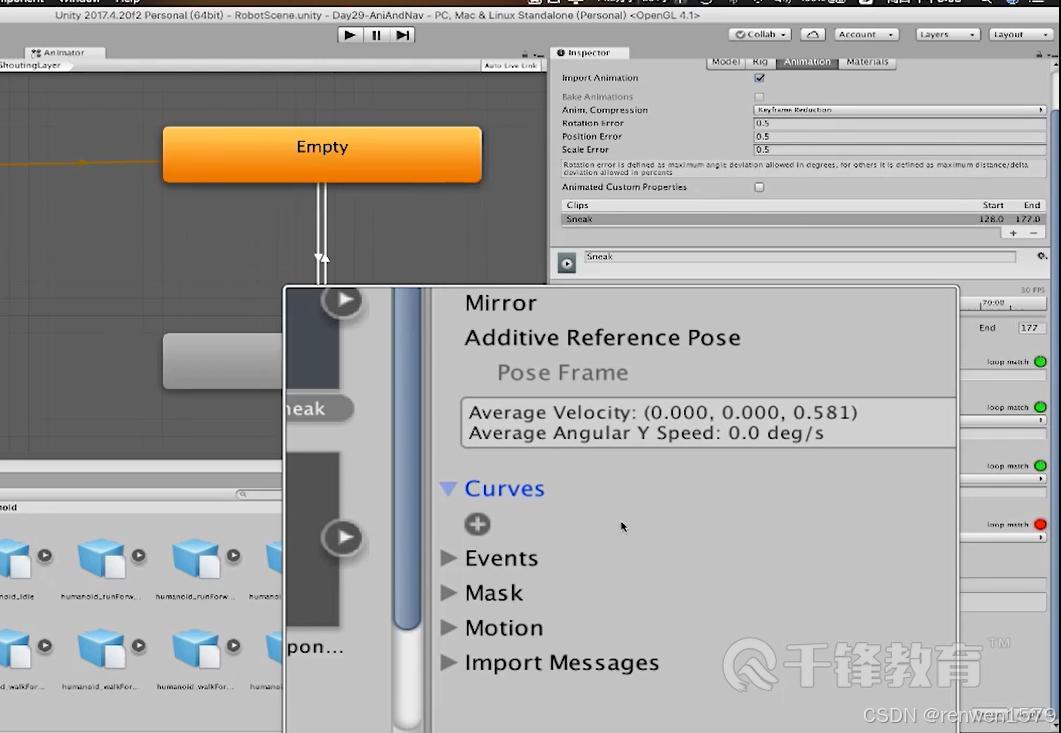Click the upper play button in the magnified view
Screen dimensions: 1061x733
[342, 300]
